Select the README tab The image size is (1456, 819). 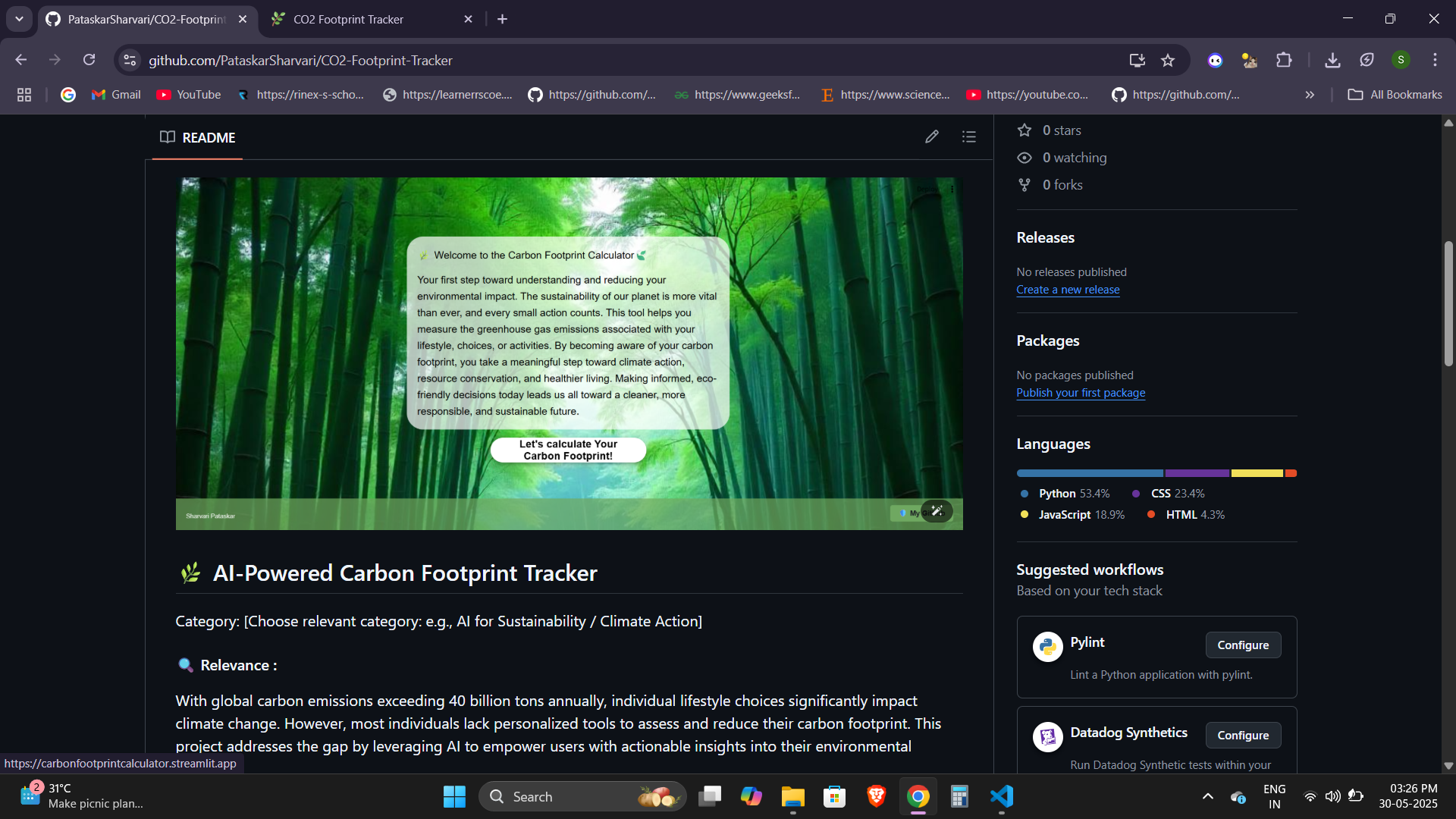(198, 138)
